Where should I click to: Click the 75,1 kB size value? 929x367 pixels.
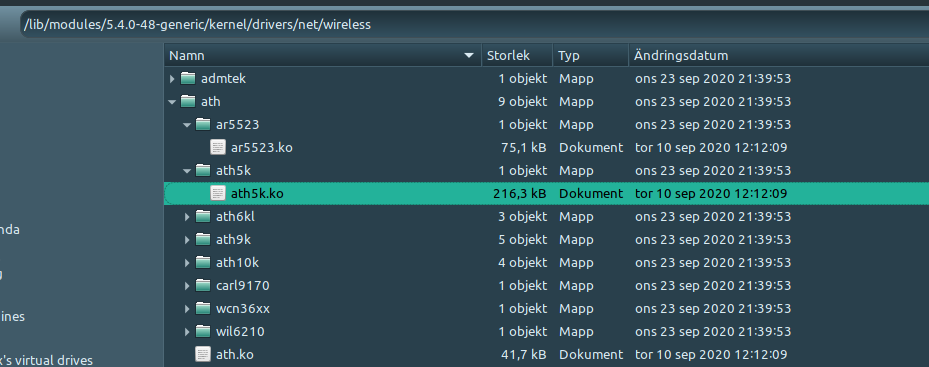[523, 148]
